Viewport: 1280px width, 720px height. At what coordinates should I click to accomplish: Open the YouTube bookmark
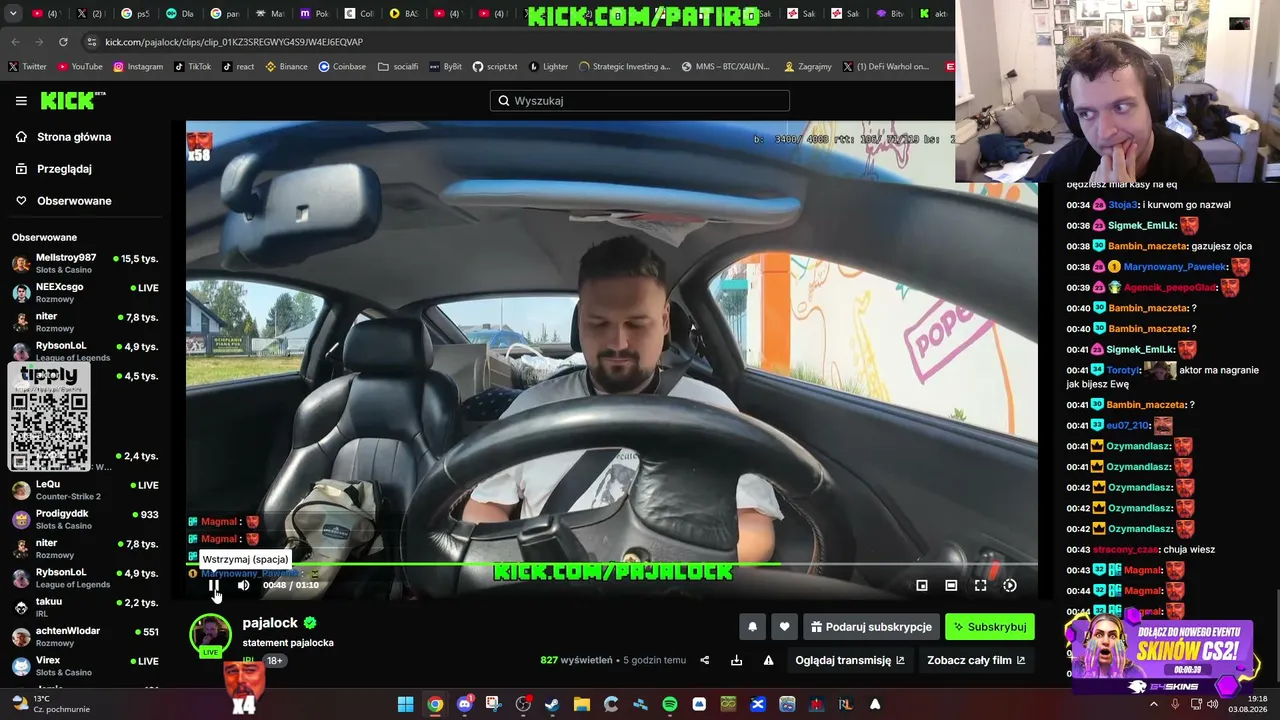[x=80, y=67]
